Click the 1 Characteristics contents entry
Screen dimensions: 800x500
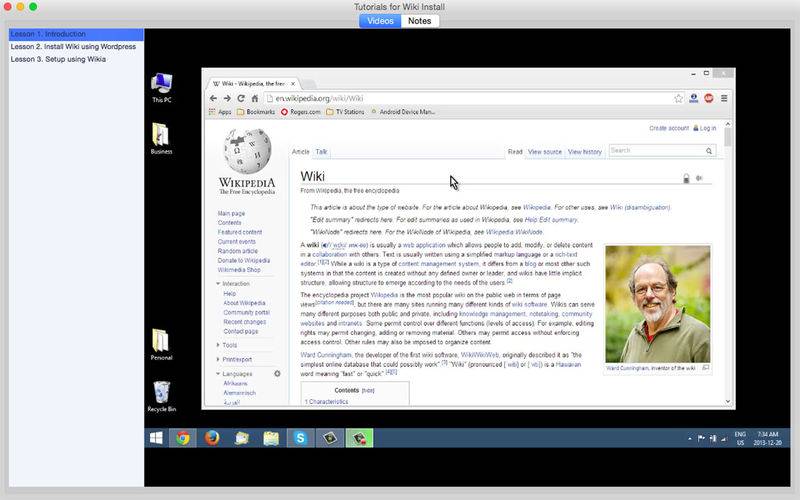(327, 402)
